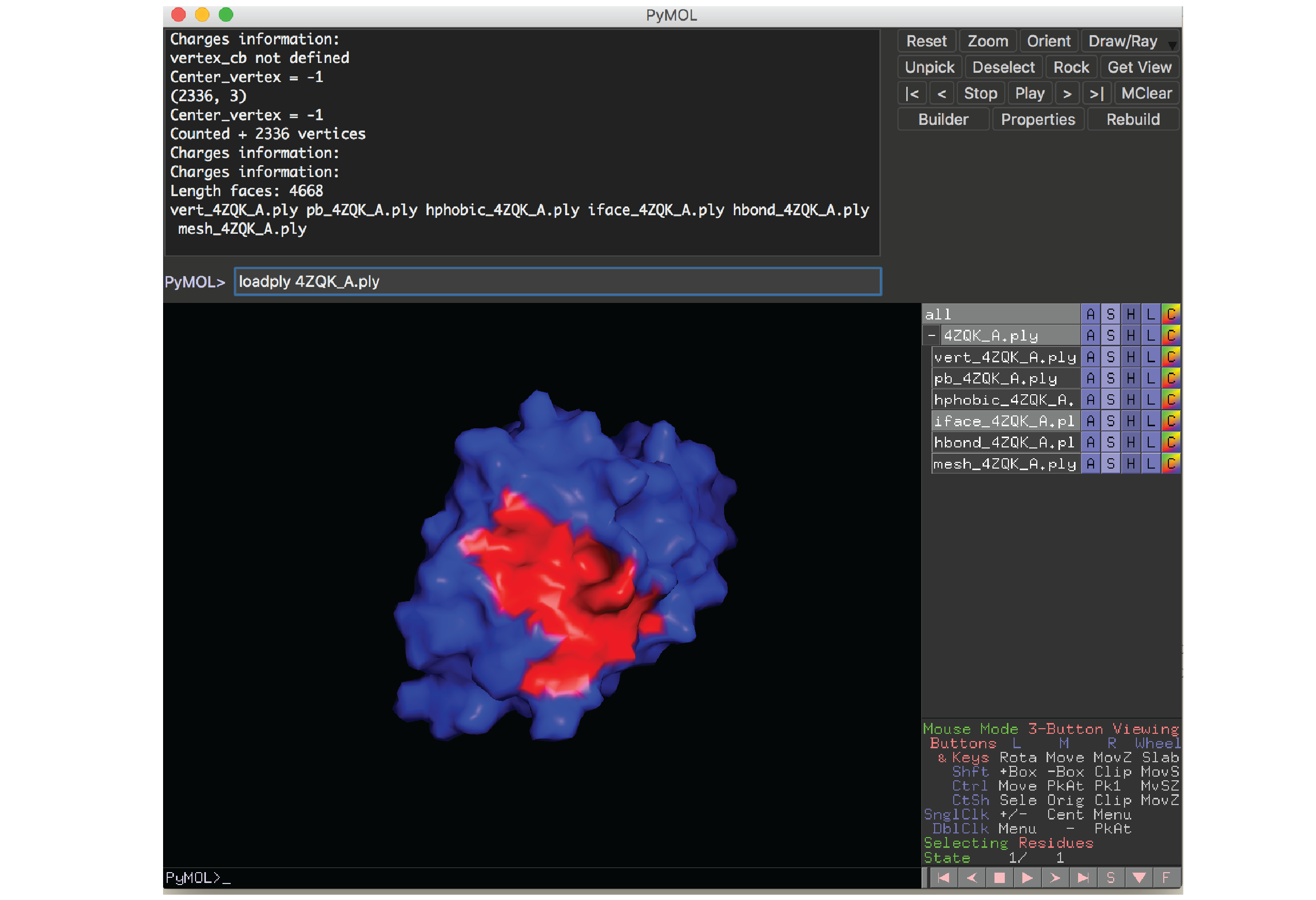Click the bottom S sequence icon
The width and height of the screenshot is (1316, 900).
coord(1111,877)
